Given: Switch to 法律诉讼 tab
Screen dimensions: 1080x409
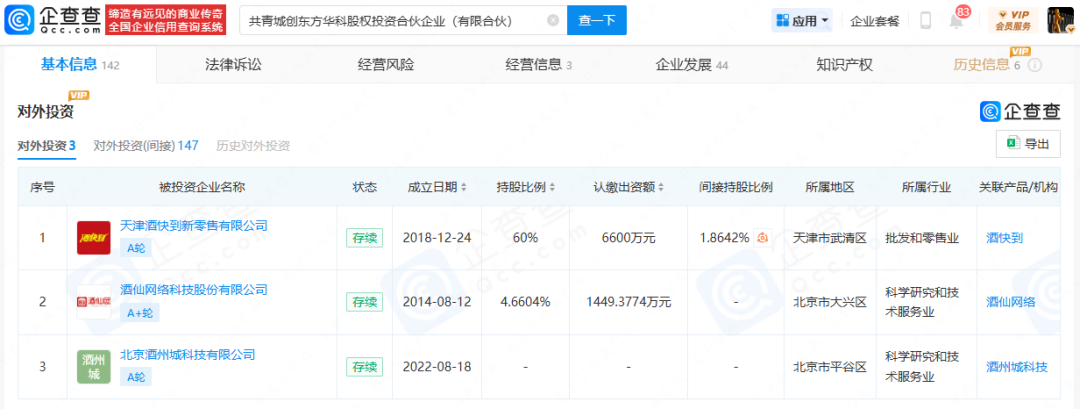Looking at the screenshot, I should 233,65.
